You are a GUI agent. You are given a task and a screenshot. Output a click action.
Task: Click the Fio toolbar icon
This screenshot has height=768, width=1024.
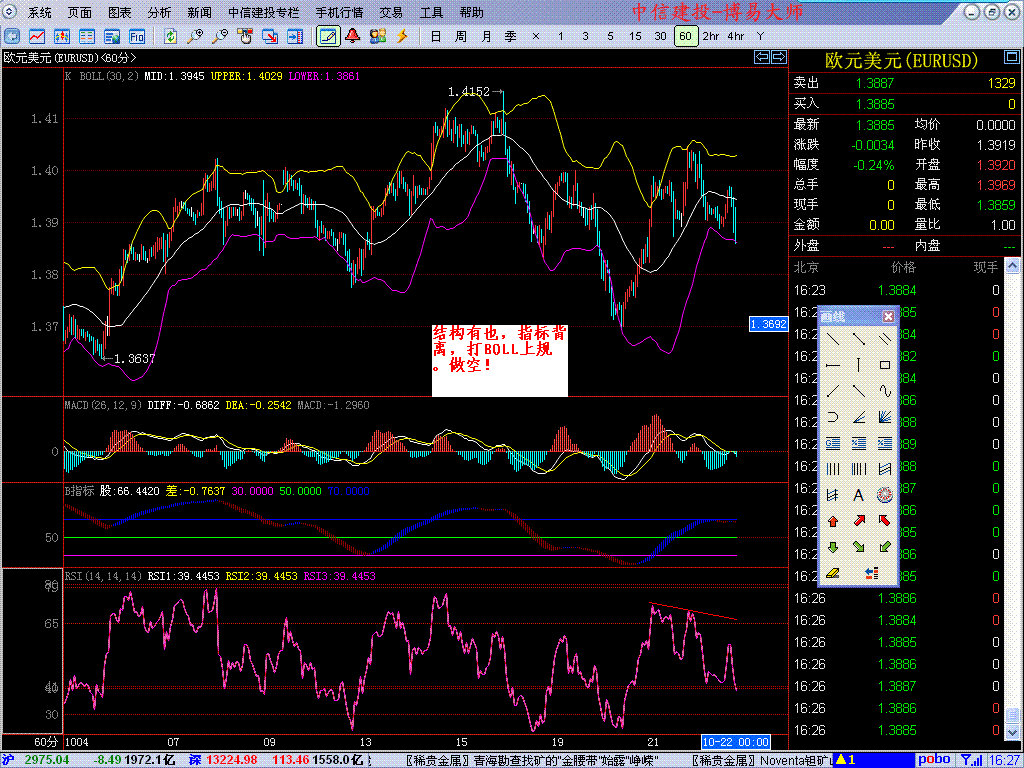tap(136, 37)
